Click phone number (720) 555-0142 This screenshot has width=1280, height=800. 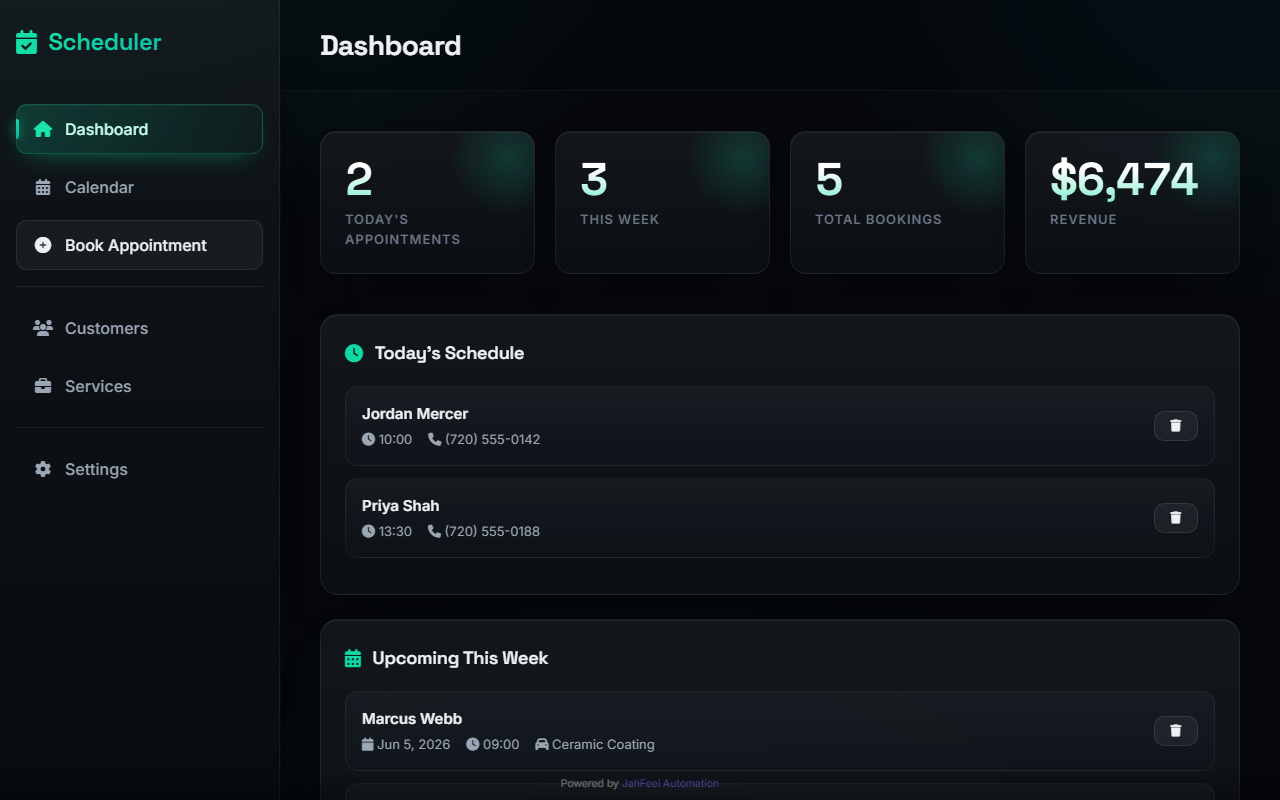tap(493, 439)
